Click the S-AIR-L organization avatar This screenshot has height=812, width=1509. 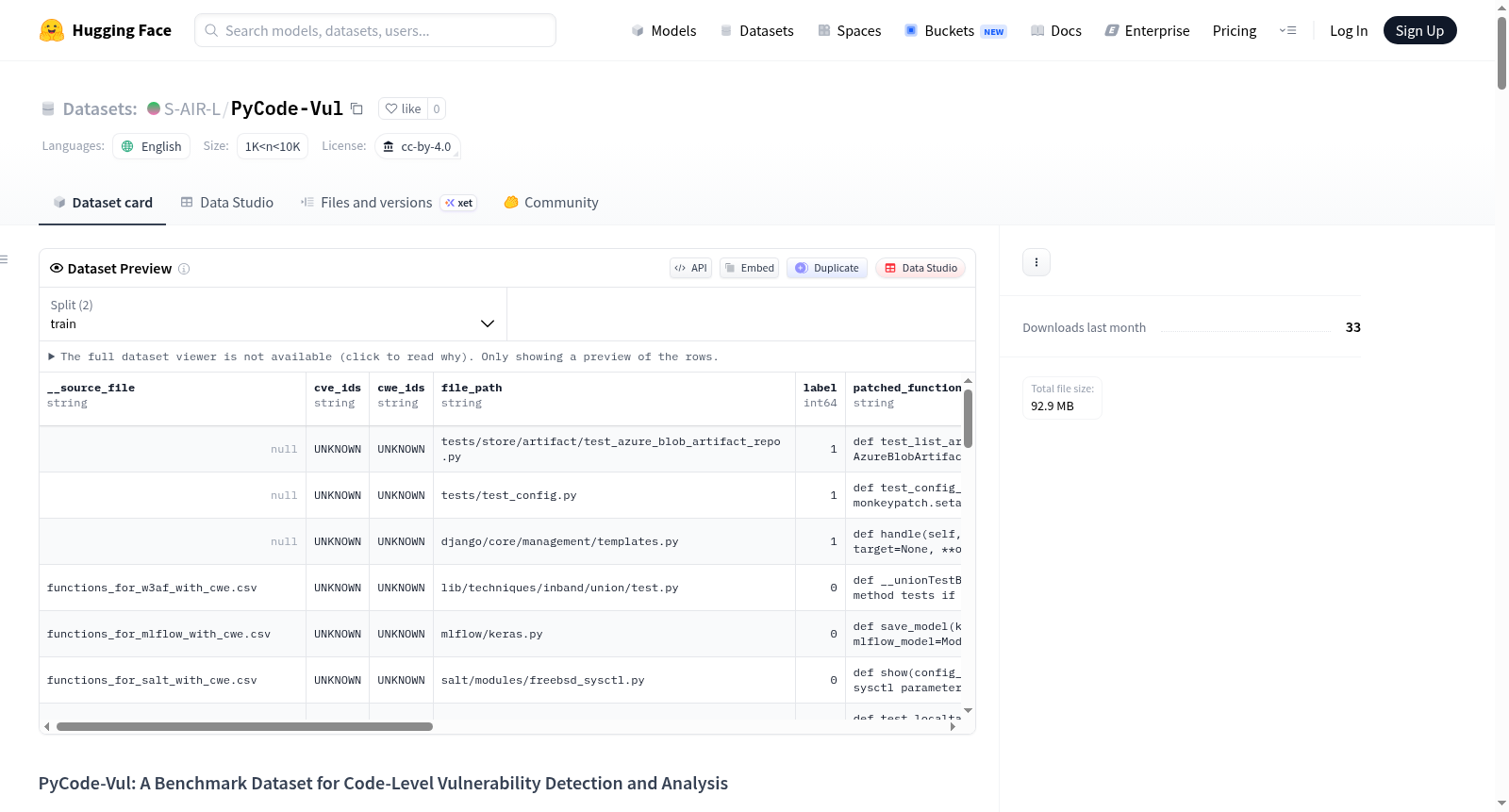(154, 108)
